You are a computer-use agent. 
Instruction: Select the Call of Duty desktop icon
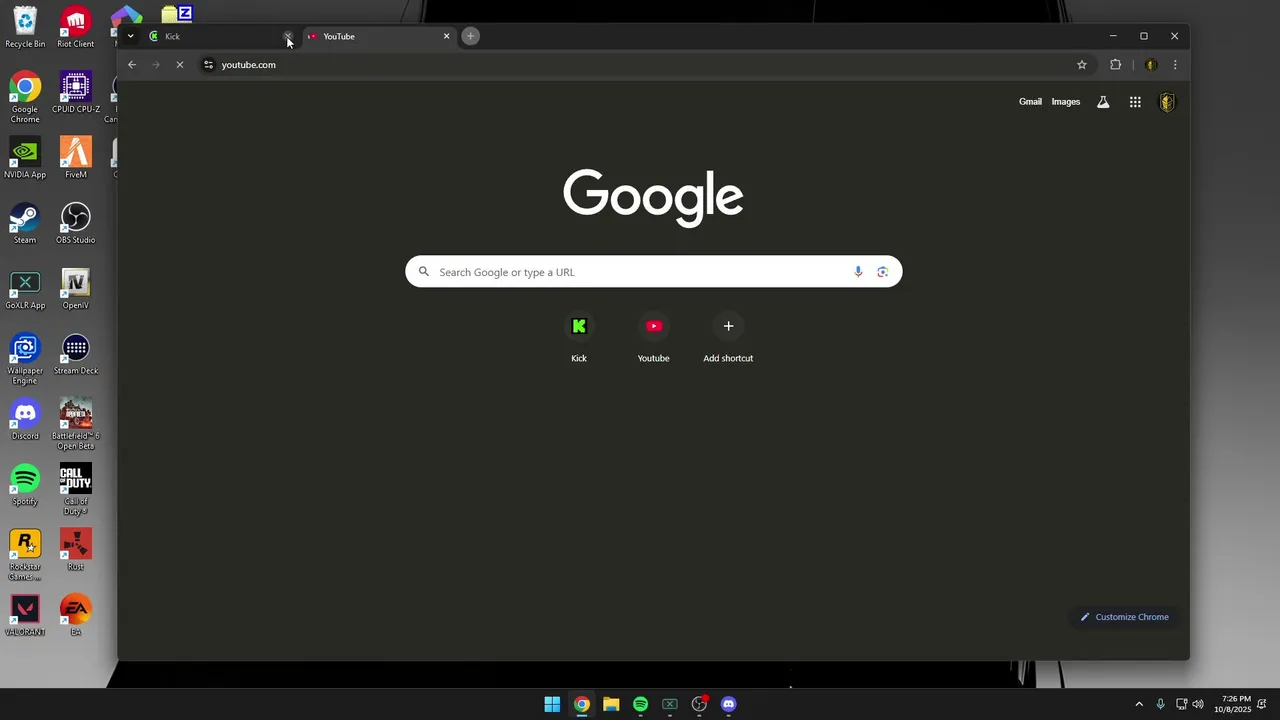click(76, 490)
